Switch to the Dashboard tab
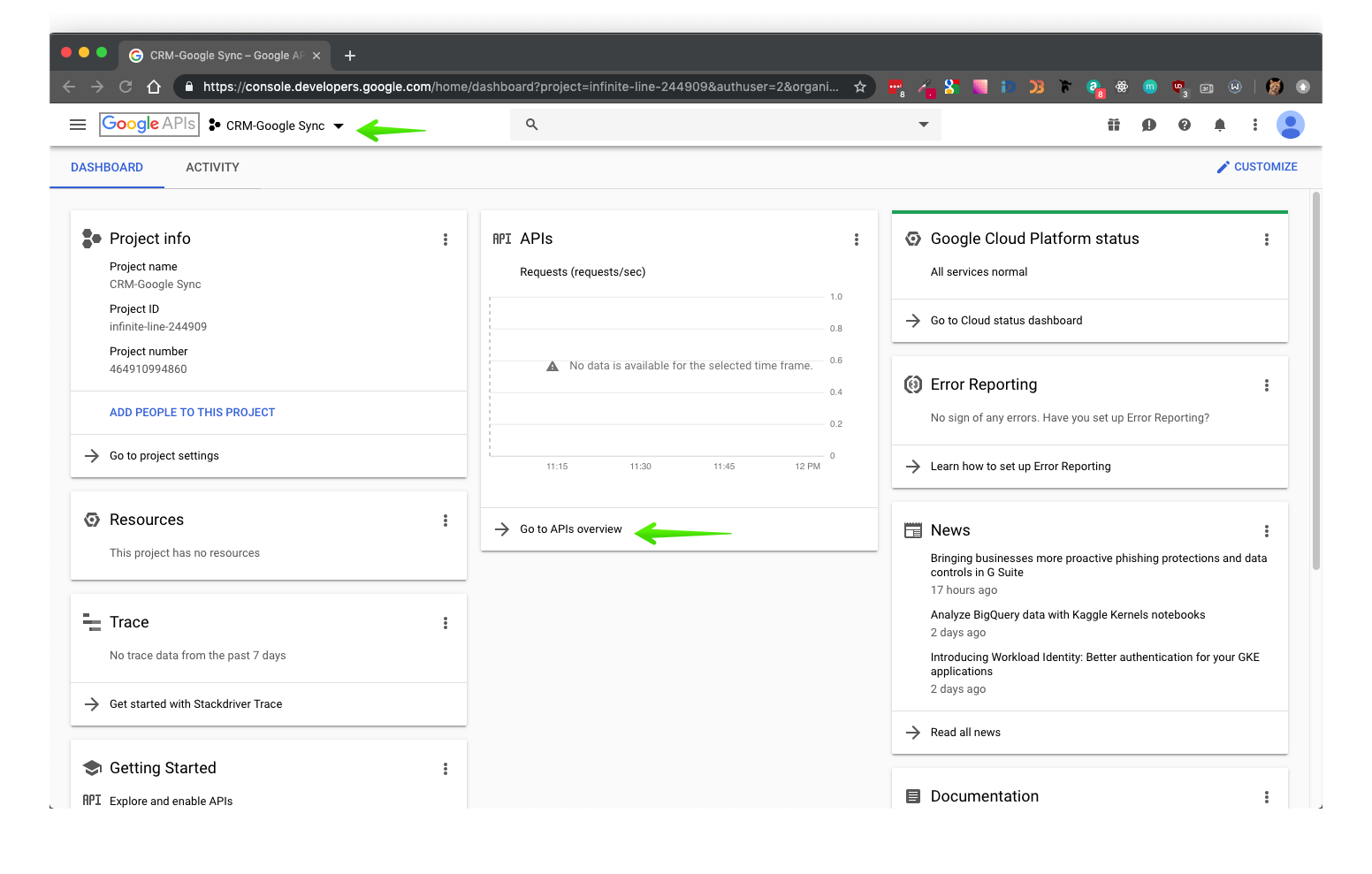 tap(107, 167)
